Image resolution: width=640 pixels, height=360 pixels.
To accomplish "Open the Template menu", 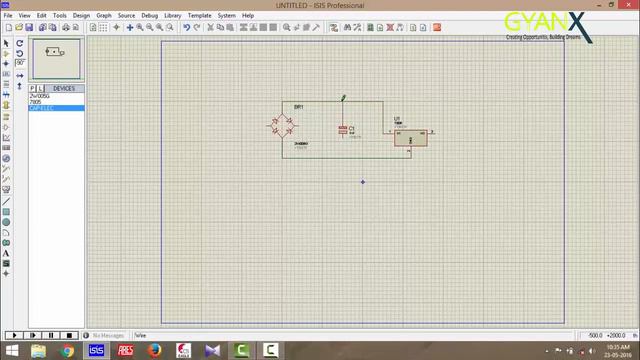I will tap(200, 16).
